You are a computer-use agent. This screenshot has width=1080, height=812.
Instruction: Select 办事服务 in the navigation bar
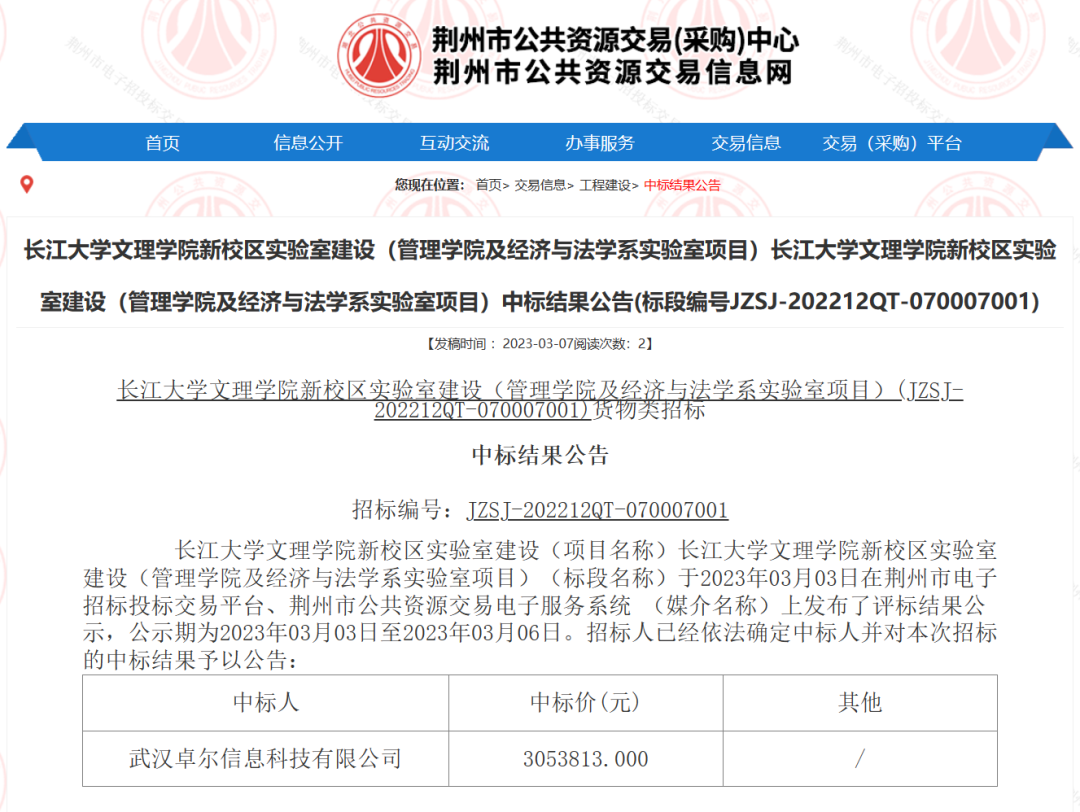(x=600, y=143)
